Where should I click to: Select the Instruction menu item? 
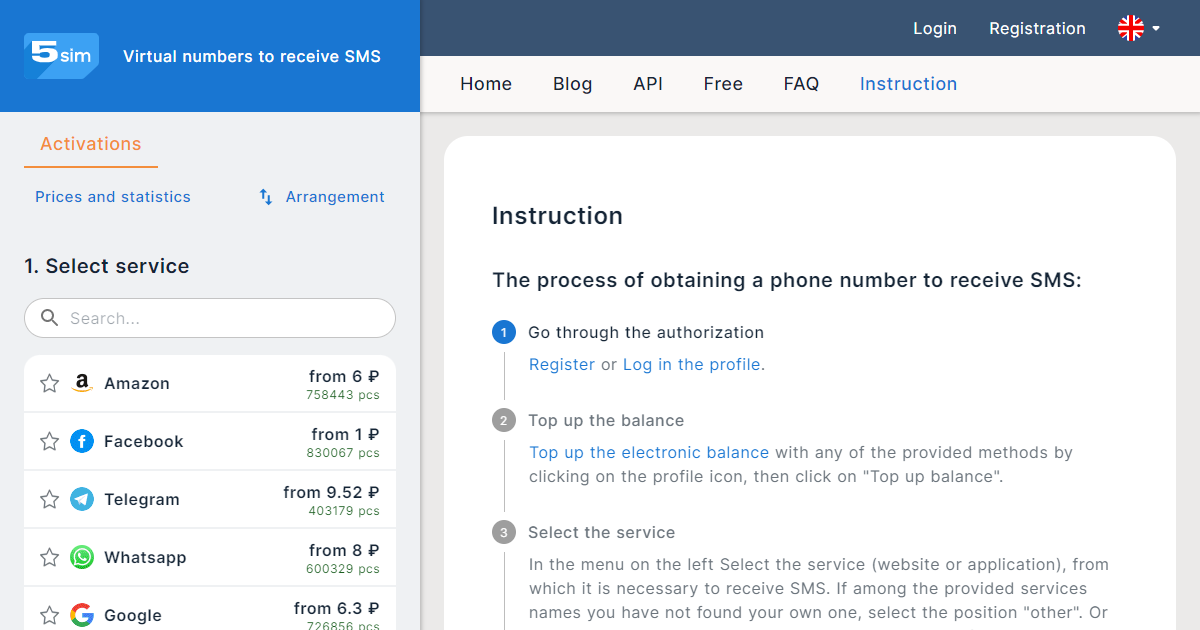tap(908, 84)
